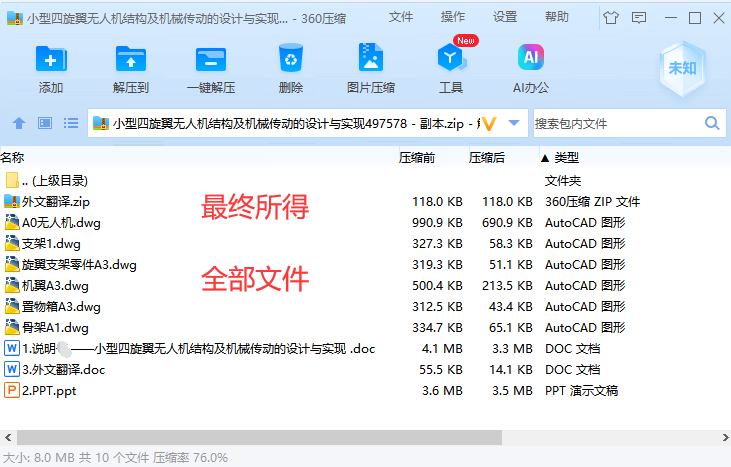This screenshot has width=731, height=467.
Task: Select the 机翼A3.dwg file name
Action: tap(55, 285)
